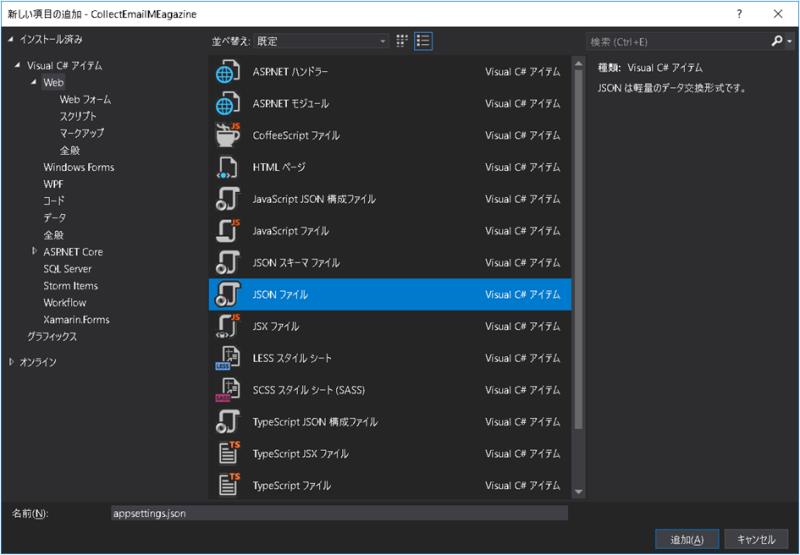The image size is (800, 555).
Task: Click the キャンセル button
Action: click(x=756, y=540)
